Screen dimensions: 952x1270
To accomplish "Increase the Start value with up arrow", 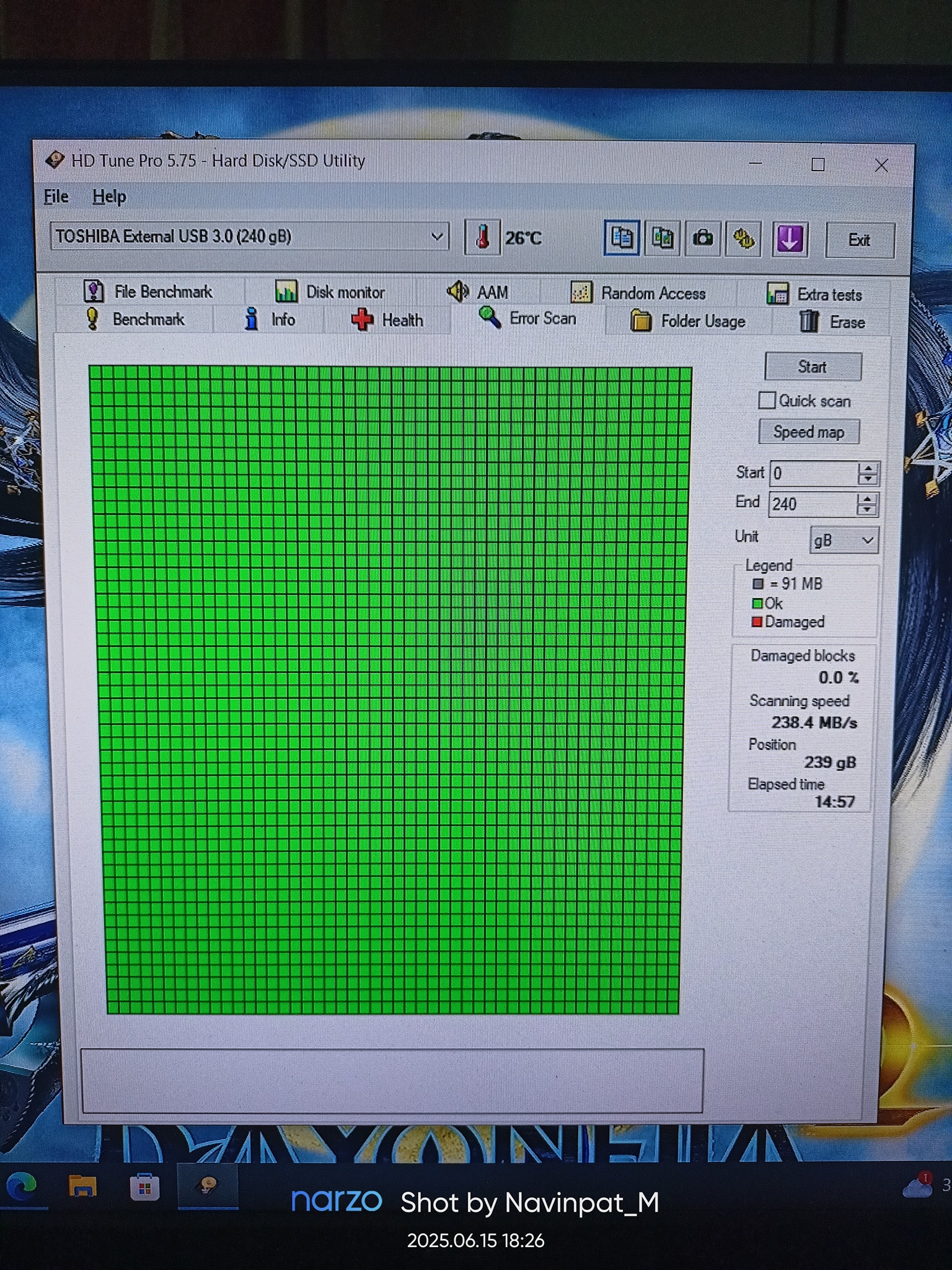I will [x=868, y=468].
